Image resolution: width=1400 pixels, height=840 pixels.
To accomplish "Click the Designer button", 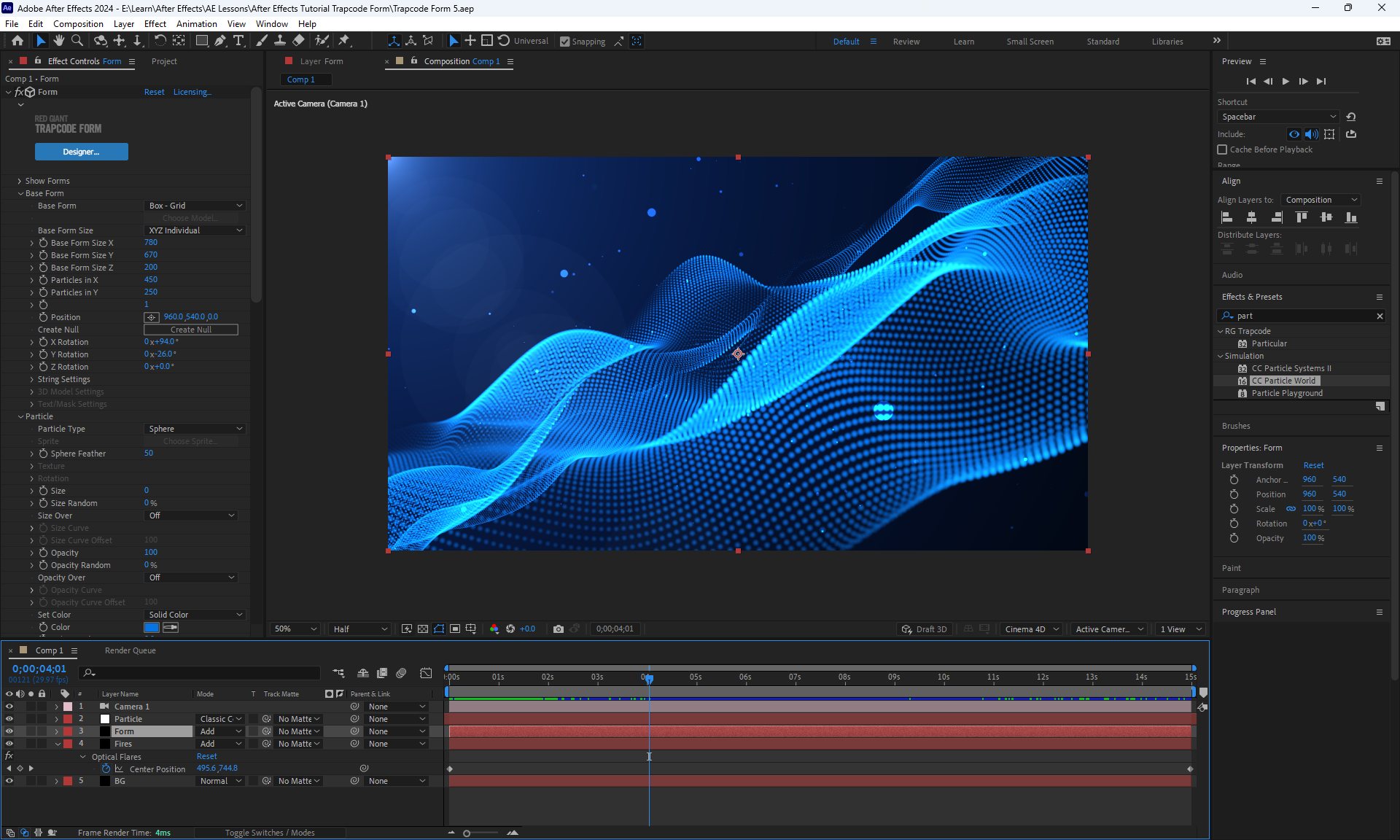I will pos(81,152).
